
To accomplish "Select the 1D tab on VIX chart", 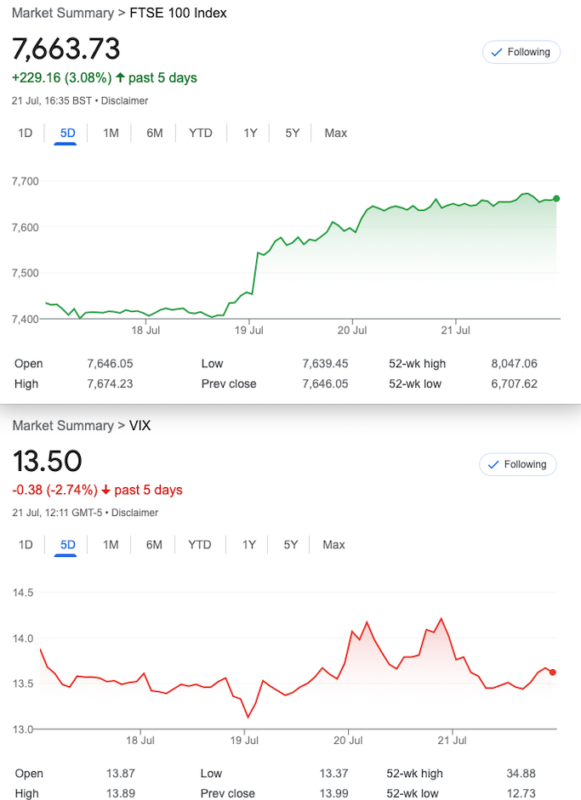I will pyautogui.click(x=26, y=545).
